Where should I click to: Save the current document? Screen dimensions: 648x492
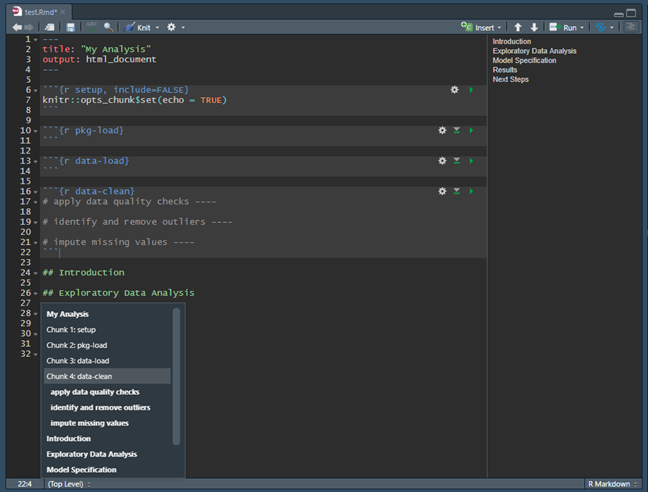70,27
